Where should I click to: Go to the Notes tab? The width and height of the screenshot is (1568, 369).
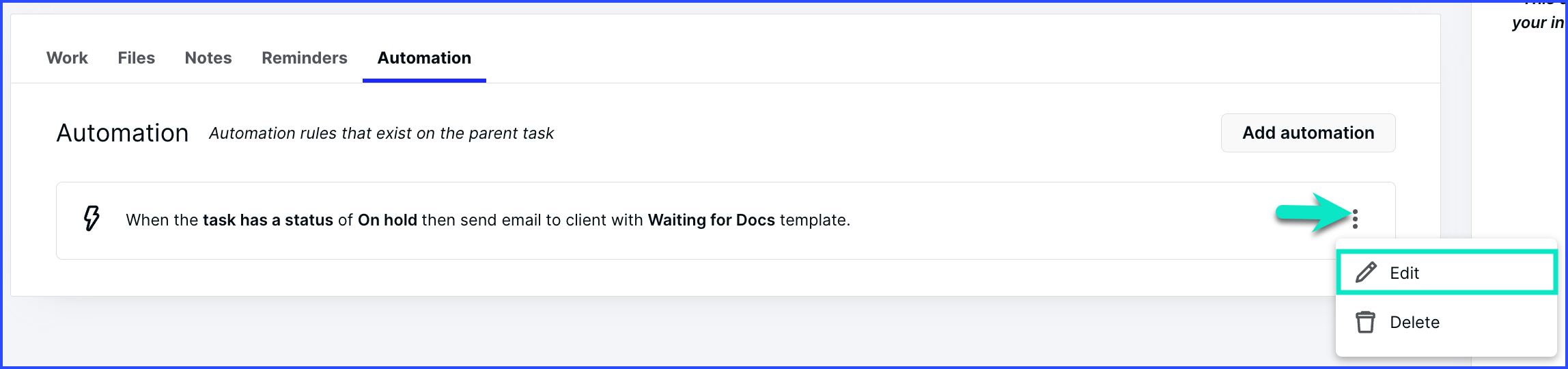pyautogui.click(x=208, y=58)
